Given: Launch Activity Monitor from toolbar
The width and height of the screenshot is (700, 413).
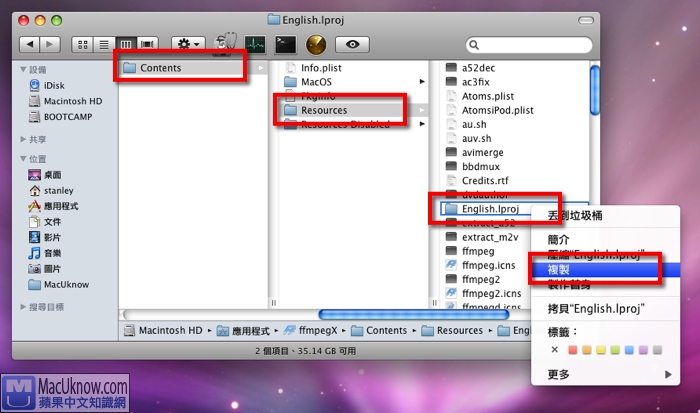Looking at the screenshot, I should (255, 44).
